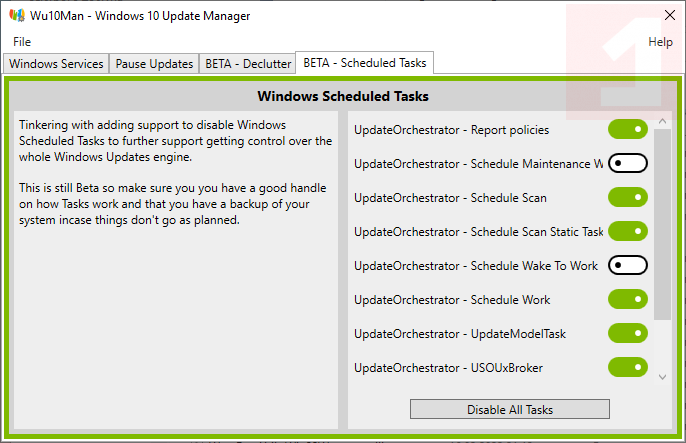
Task: Toggle UpdateOrchestrator Report policies switch
Action: [x=628, y=130]
